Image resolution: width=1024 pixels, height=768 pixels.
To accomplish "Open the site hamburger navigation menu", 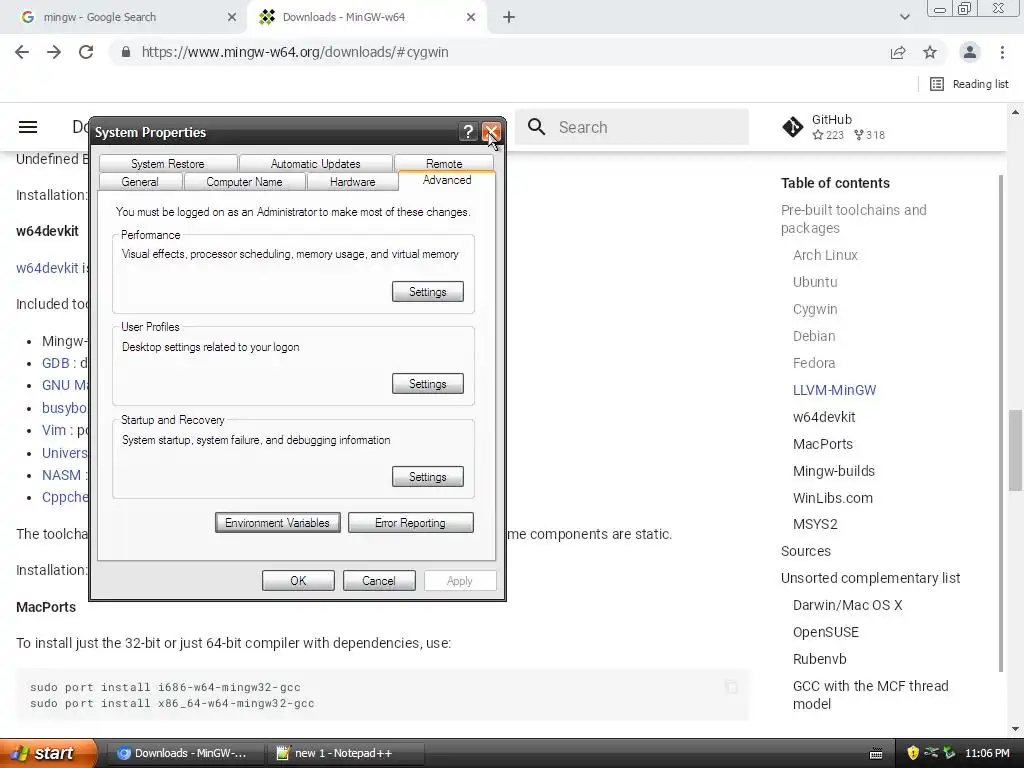I will [27, 127].
